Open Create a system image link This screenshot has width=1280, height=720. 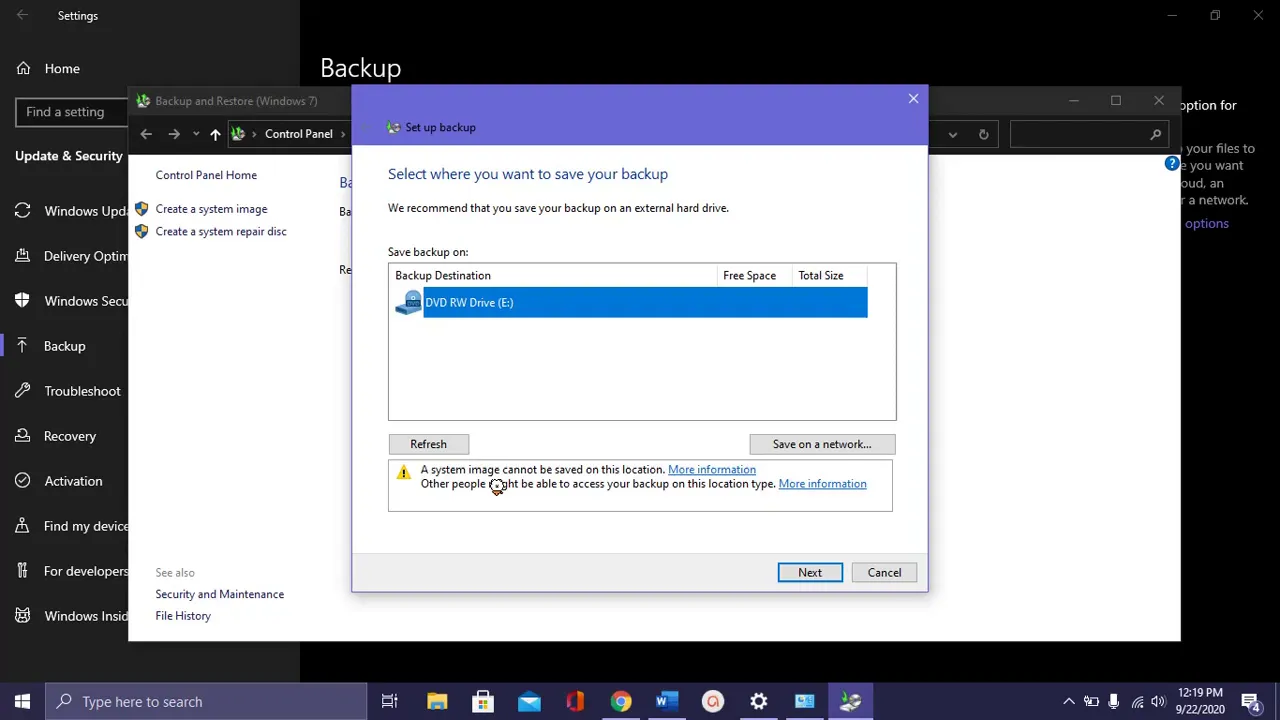(x=211, y=209)
